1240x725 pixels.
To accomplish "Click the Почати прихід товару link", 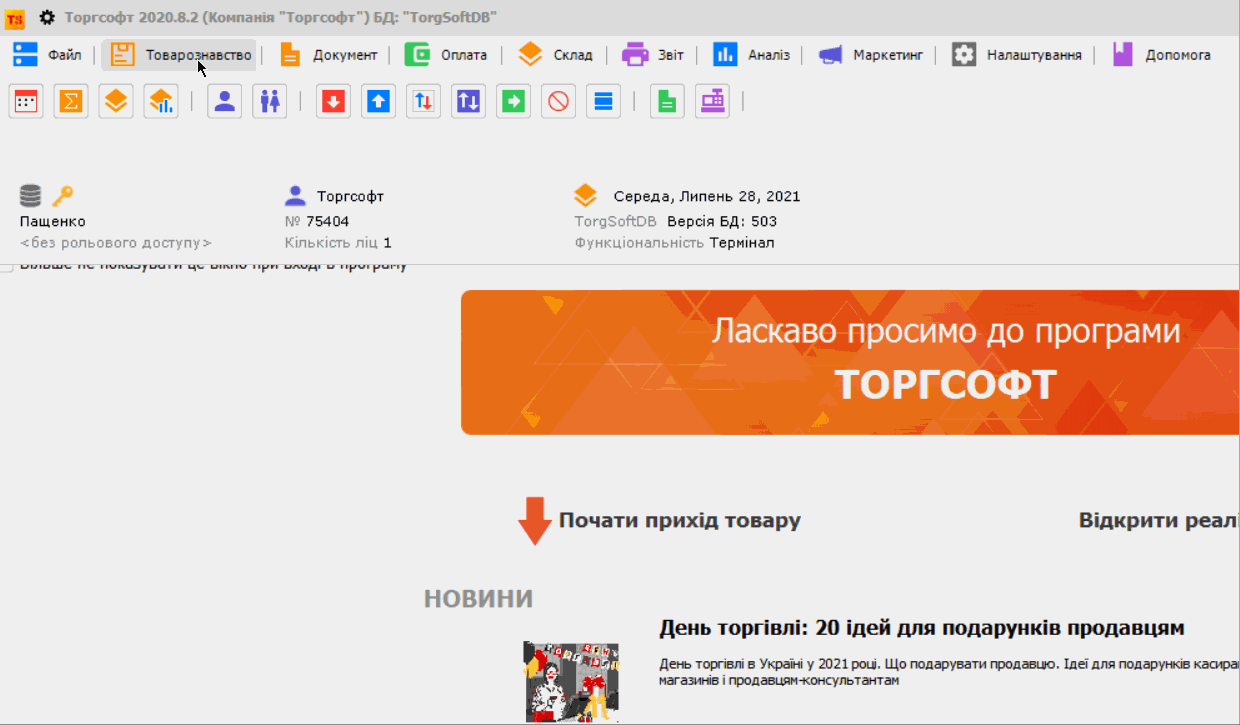I will tap(679, 521).
